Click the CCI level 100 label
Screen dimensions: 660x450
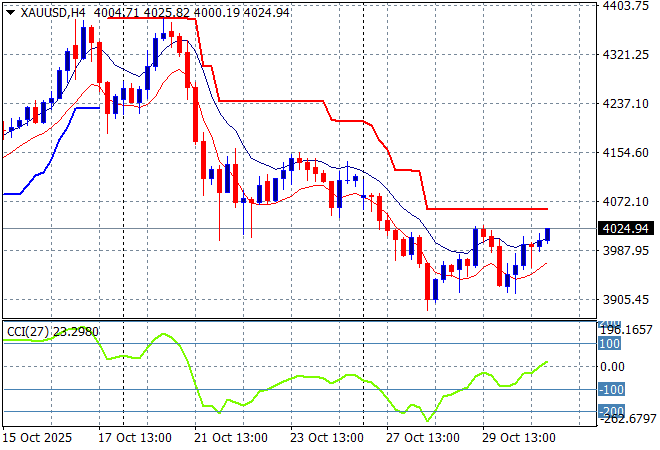point(609,343)
